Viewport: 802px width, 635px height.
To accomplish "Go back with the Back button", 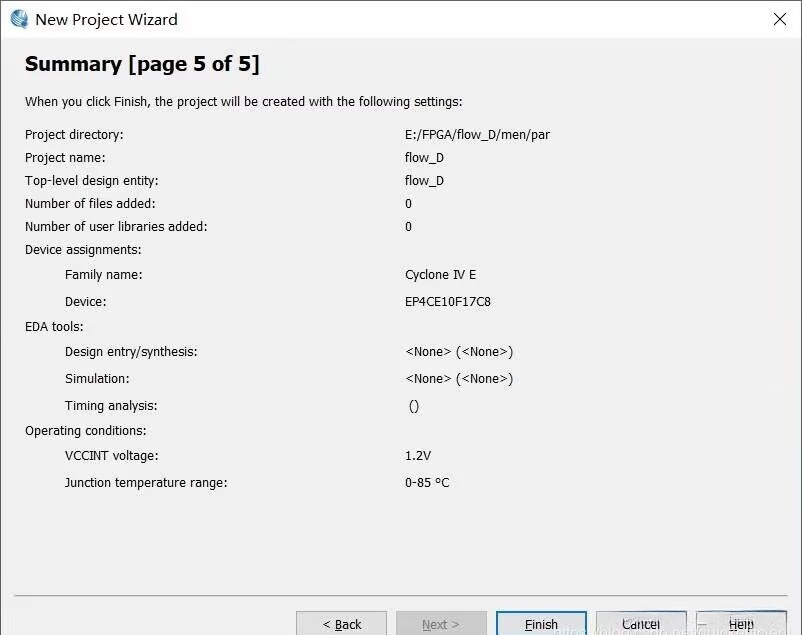I will (x=341, y=623).
